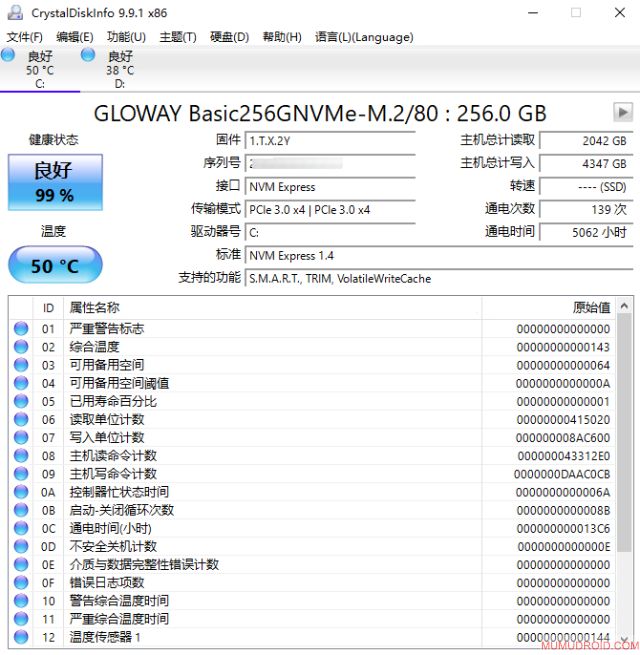Screen dimensions: 640x655
Task: Select the 严重警告标志 attribute name
Action: 107,329
